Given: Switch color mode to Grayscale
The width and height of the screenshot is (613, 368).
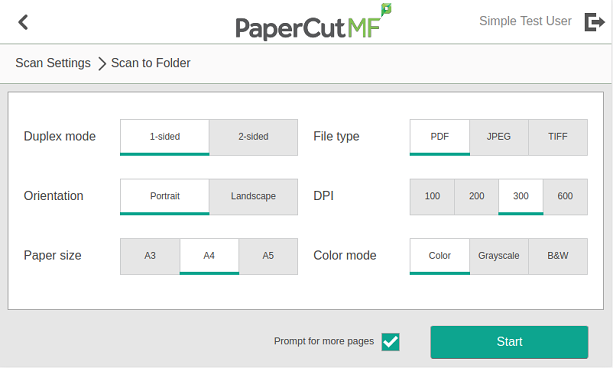Looking at the screenshot, I should coord(499,256).
